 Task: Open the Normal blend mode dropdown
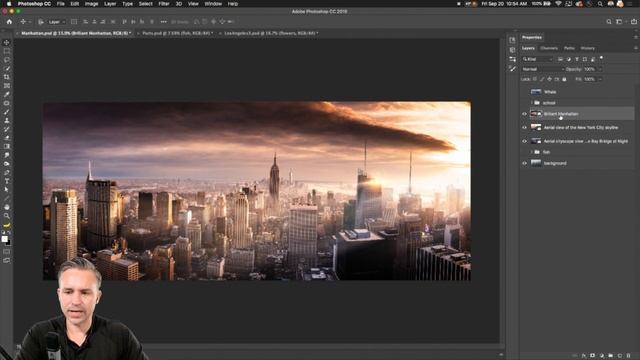(543, 69)
